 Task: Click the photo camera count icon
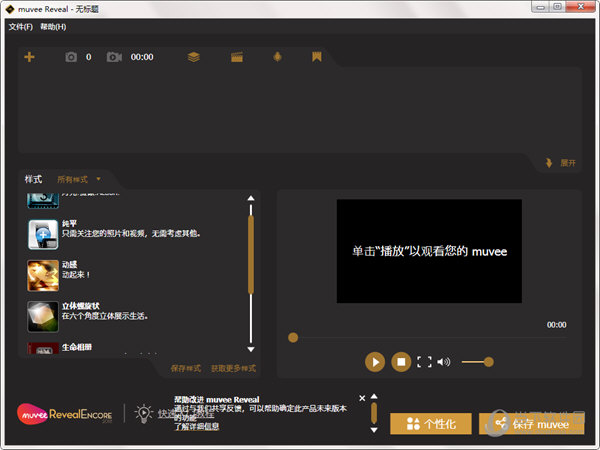point(71,57)
